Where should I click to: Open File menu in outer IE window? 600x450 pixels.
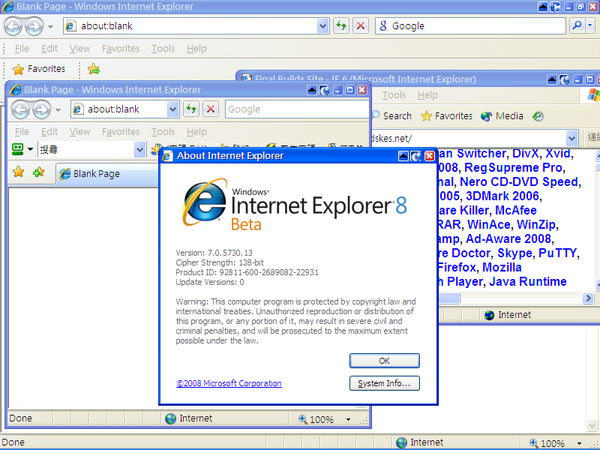coord(22,49)
